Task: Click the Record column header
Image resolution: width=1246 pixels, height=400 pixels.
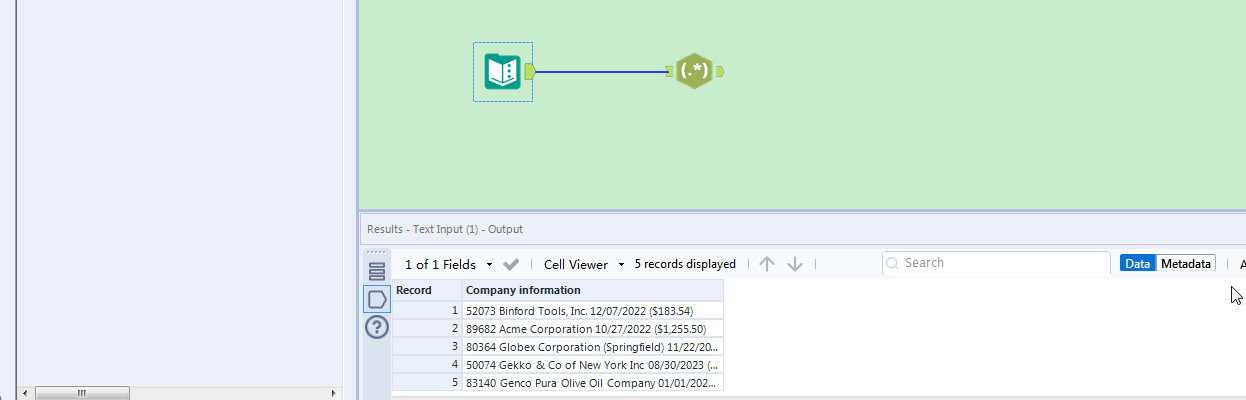Action: [x=427, y=290]
